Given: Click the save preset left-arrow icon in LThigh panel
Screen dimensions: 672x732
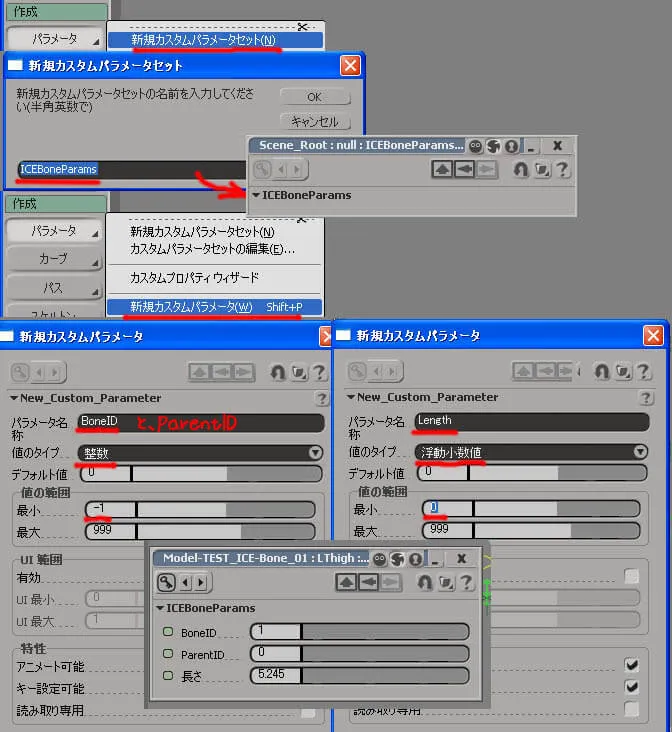Looking at the screenshot, I should click(x=369, y=582).
